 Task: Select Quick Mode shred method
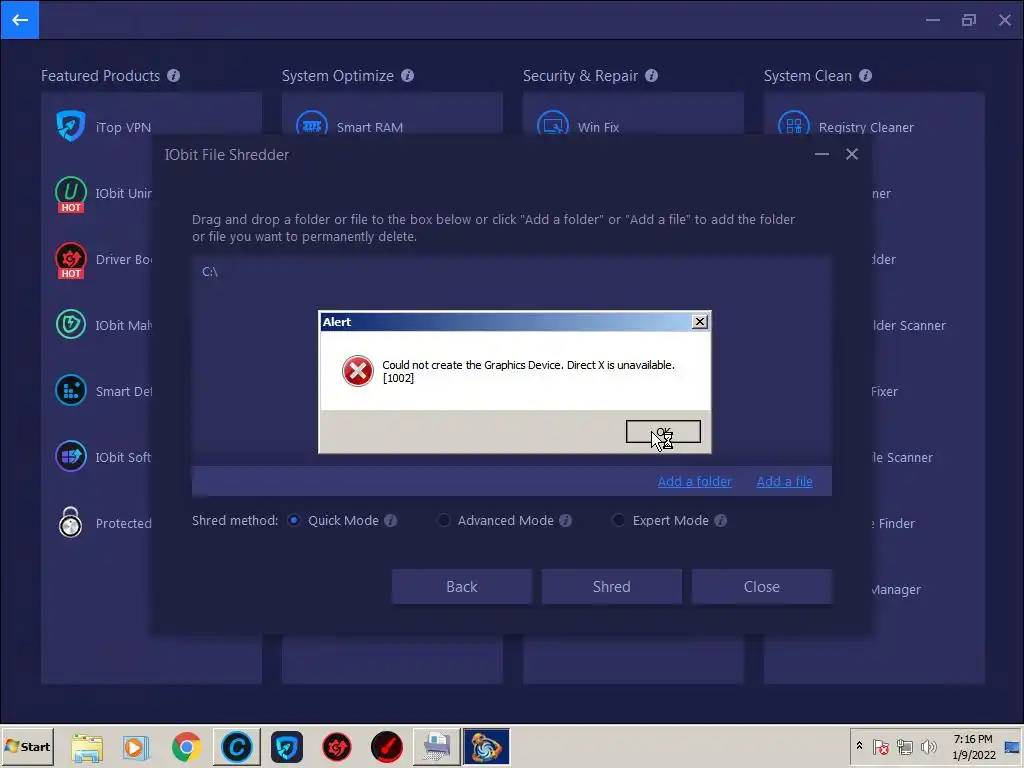pyautogui.click(x=294, y=520)
